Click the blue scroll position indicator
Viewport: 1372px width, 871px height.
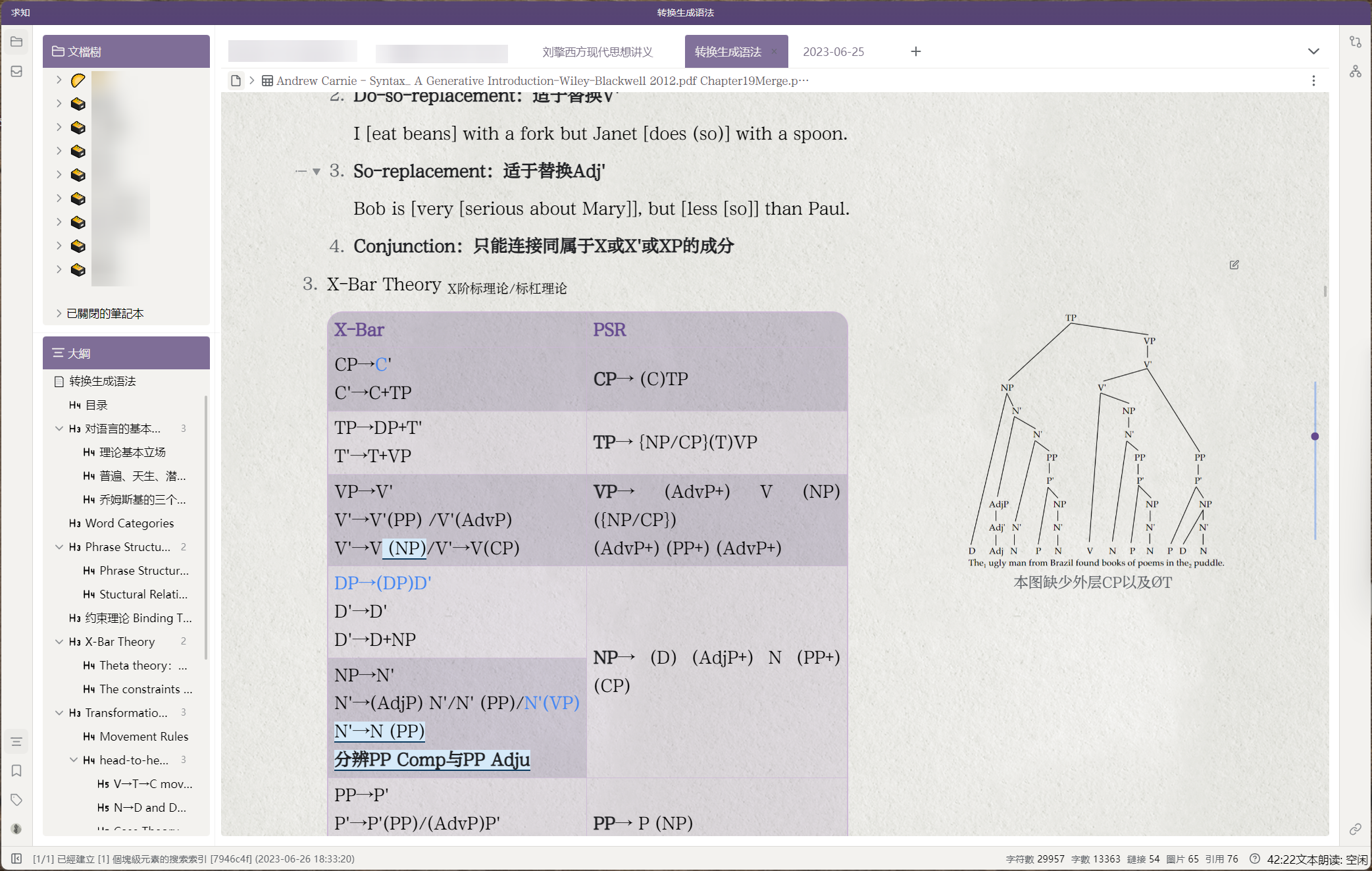[1315, 436]
